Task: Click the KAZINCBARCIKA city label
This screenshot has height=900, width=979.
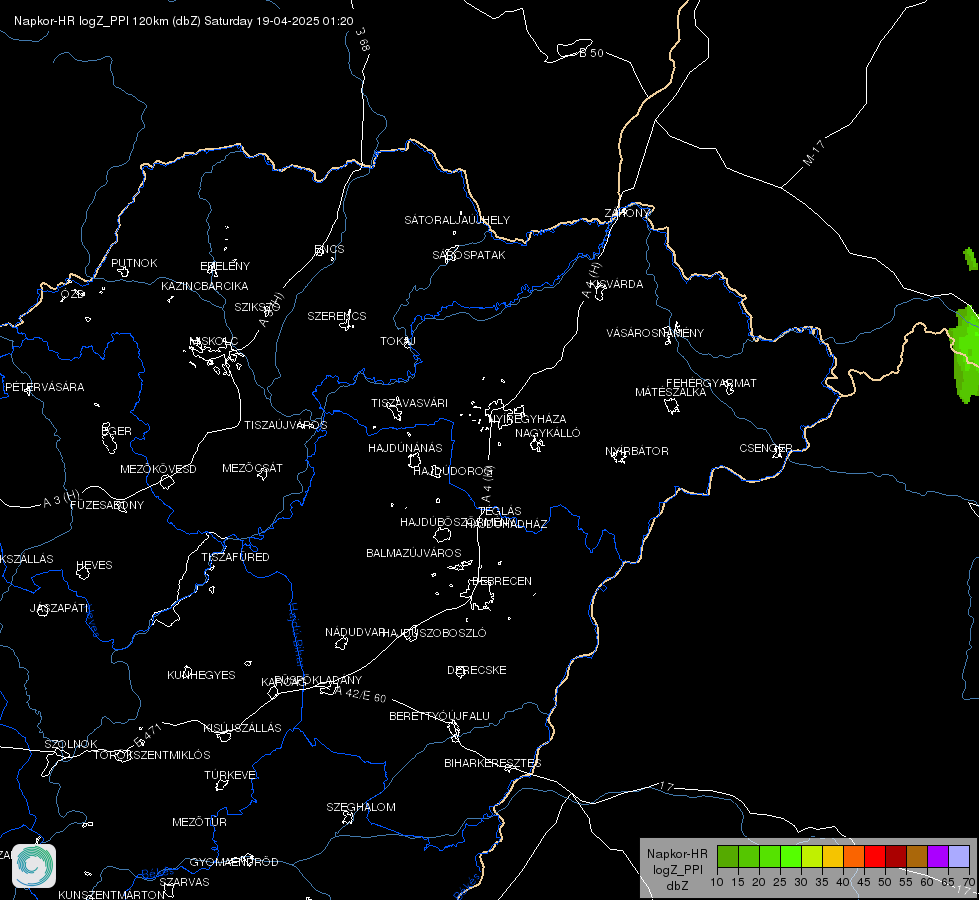Action: (x=205, y=286)
